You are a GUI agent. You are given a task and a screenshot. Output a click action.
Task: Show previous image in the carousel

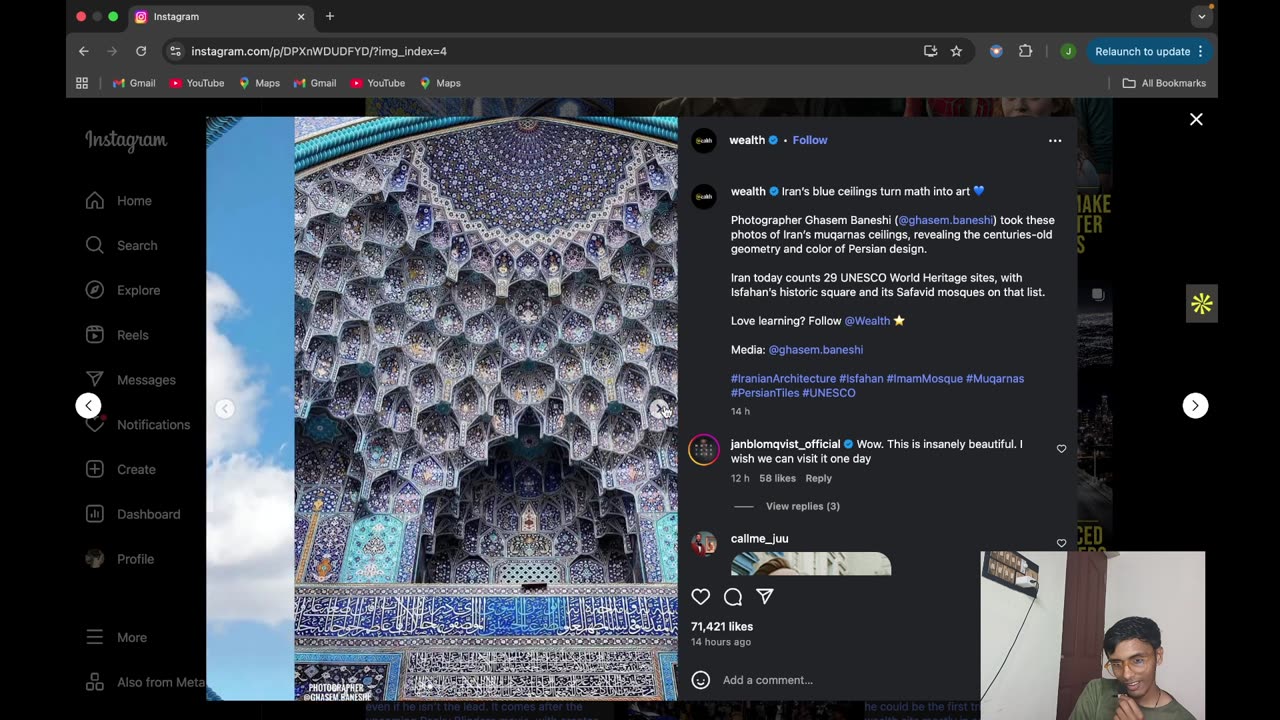click(225, 409)
